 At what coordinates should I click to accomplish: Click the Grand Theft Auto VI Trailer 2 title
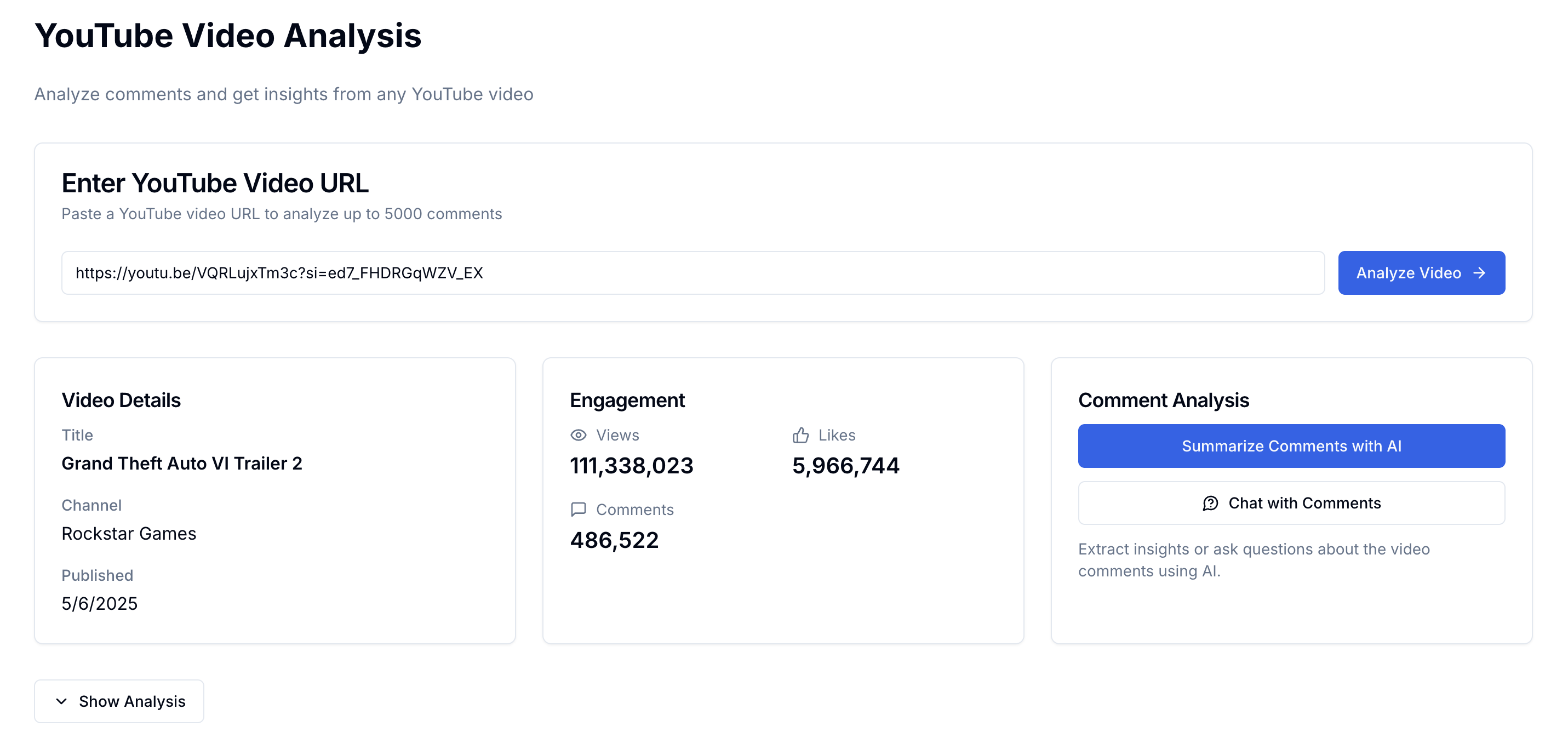pyautogui.click(x=182, y=464)
